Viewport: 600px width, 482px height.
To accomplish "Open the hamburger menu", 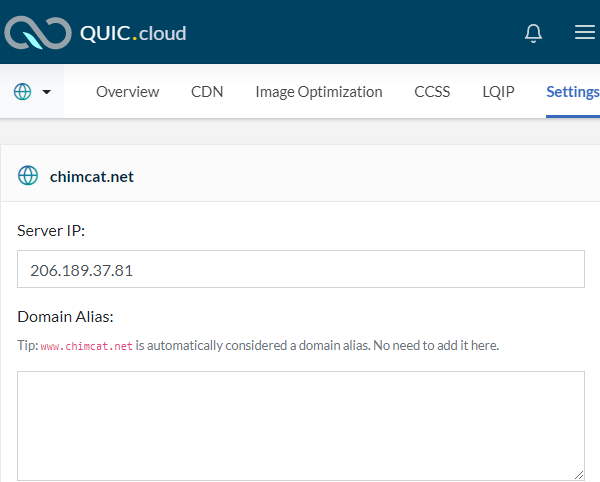I will 585,33.
